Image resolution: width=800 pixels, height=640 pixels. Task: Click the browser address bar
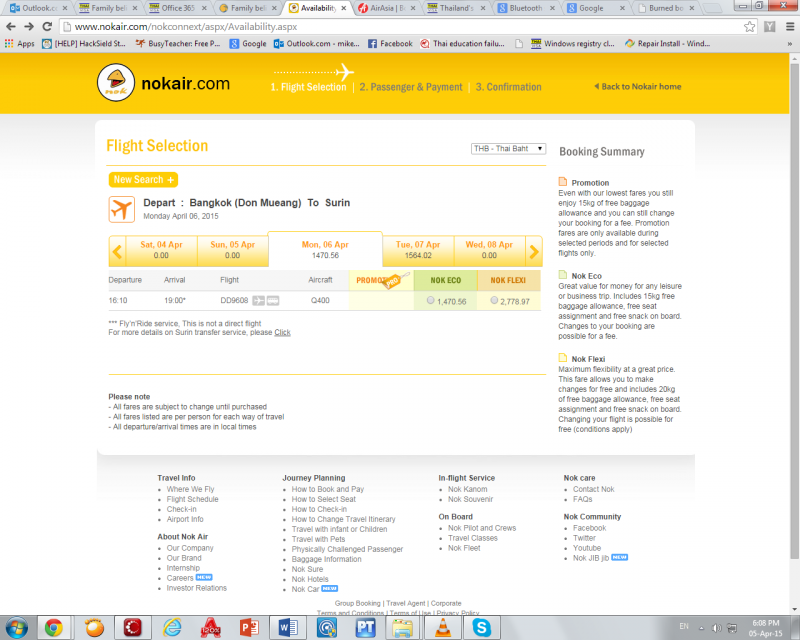[408, 27]
